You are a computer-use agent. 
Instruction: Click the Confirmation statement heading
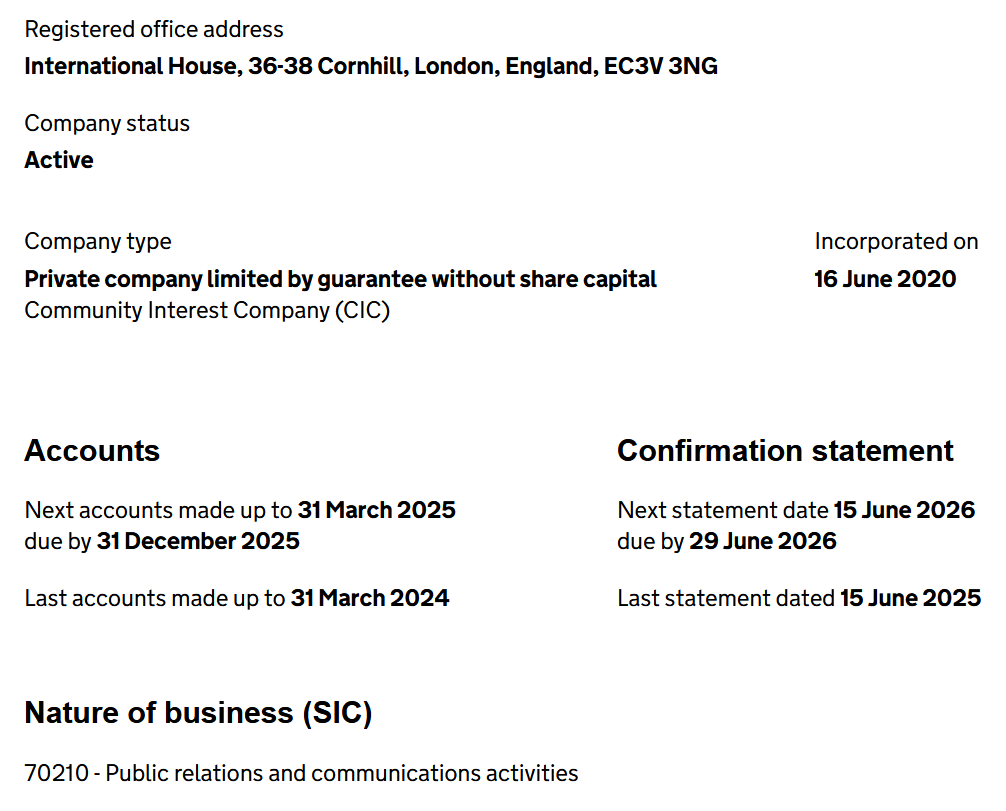coord(785,451)
